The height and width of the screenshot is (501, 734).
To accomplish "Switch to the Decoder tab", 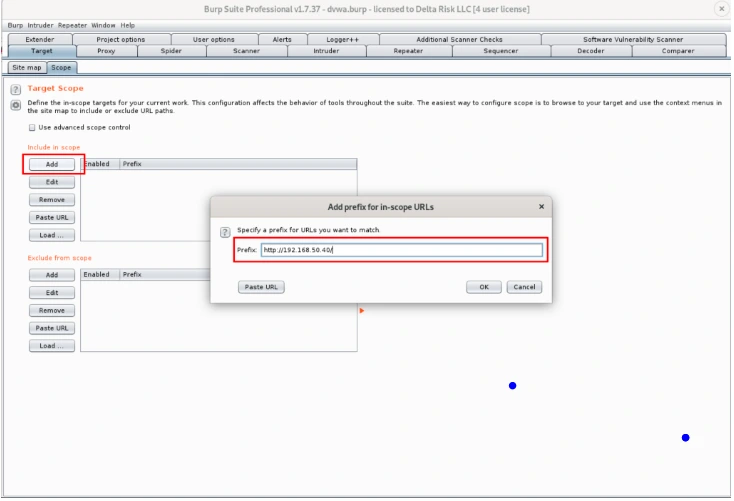I will coord(591,51).
